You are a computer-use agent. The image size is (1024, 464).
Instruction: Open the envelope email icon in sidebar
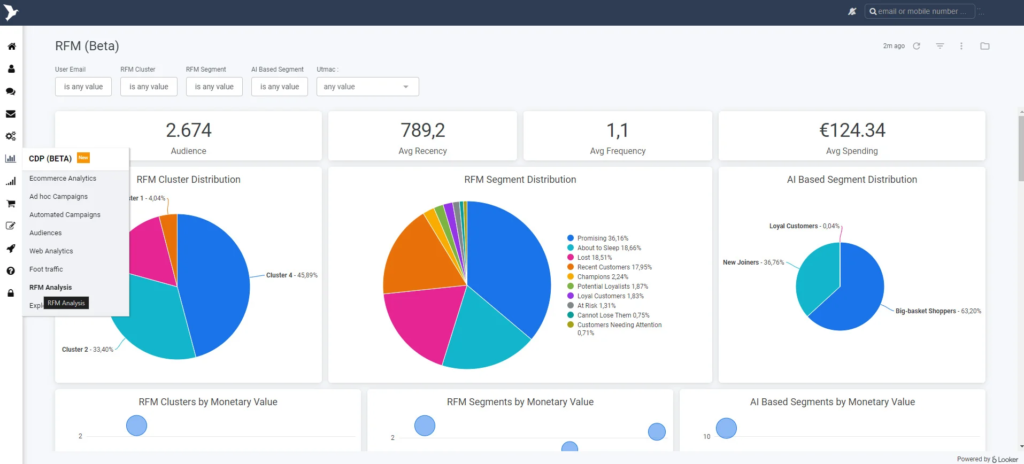click(x=11, y=114)
